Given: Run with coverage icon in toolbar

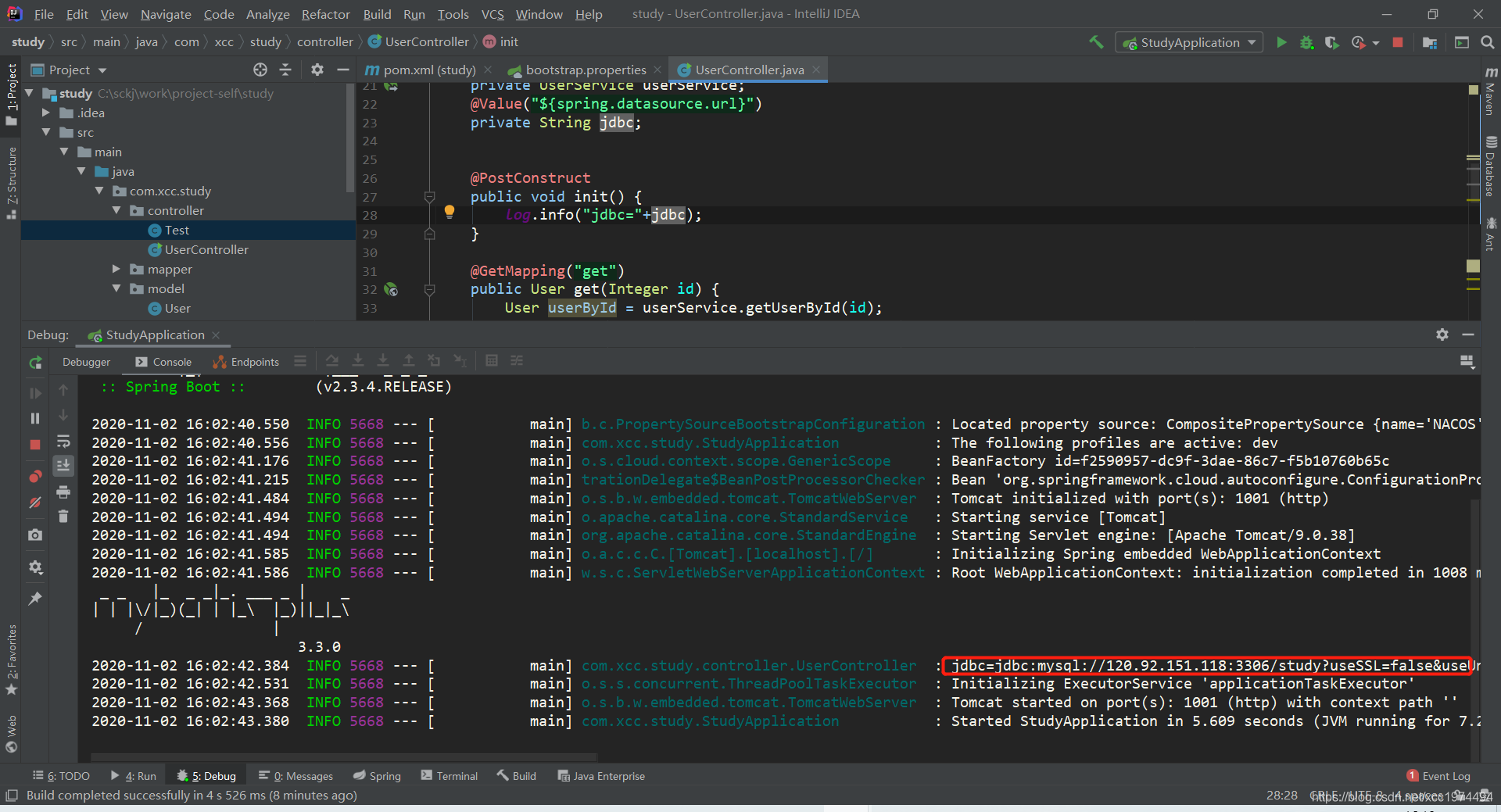Looking at the screenshot, I should pyautogui.click(x=1332, y=42).
